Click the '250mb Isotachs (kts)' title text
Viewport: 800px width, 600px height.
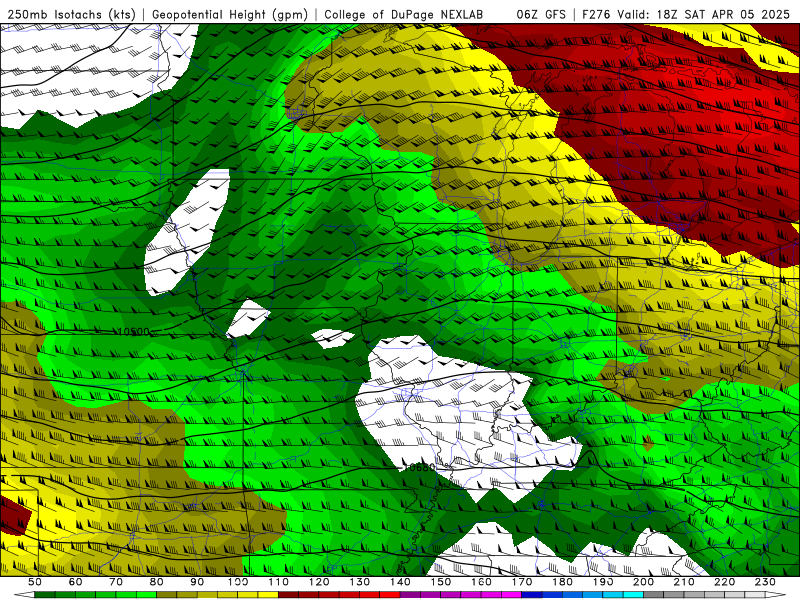point(71,14)
